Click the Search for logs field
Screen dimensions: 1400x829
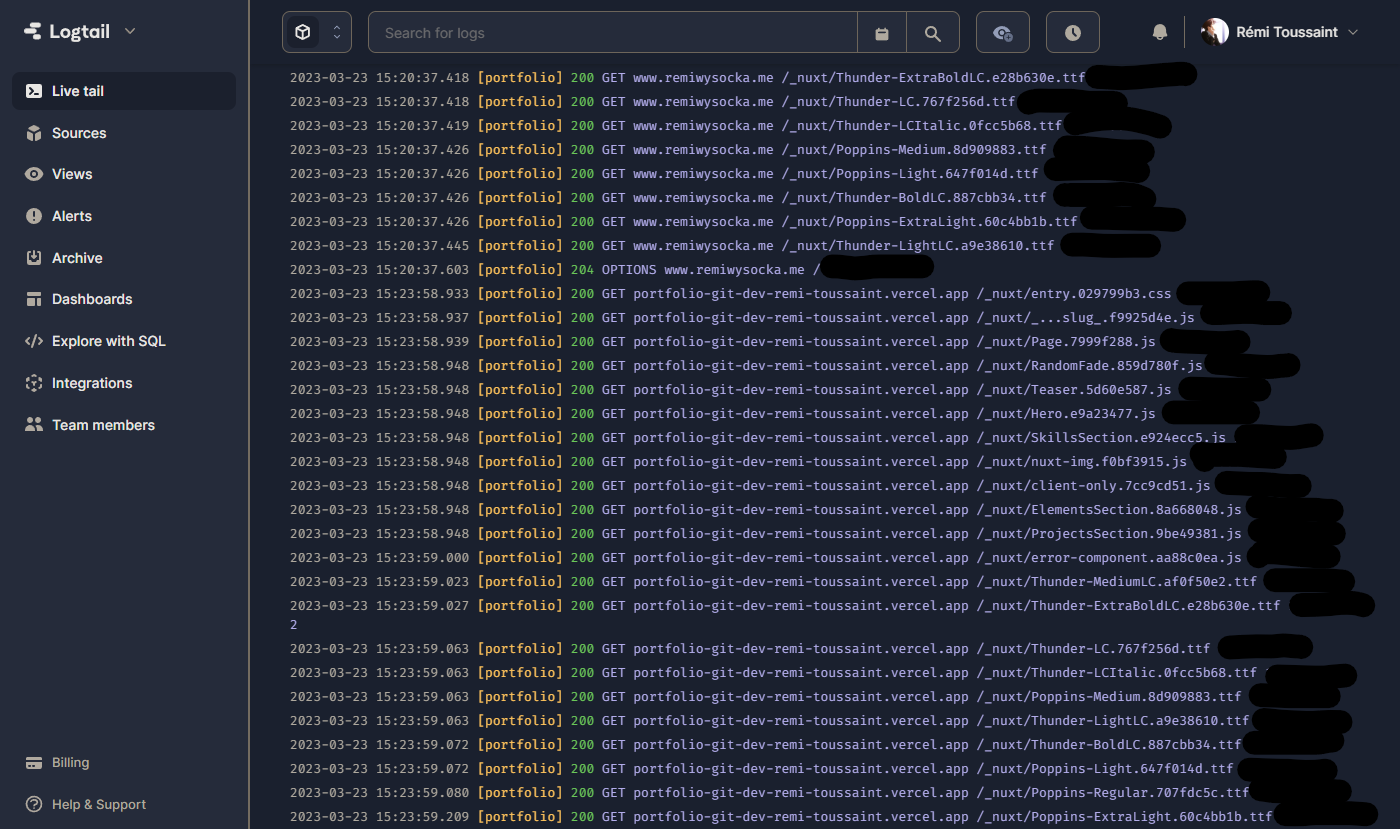click(x=612, y=33)
